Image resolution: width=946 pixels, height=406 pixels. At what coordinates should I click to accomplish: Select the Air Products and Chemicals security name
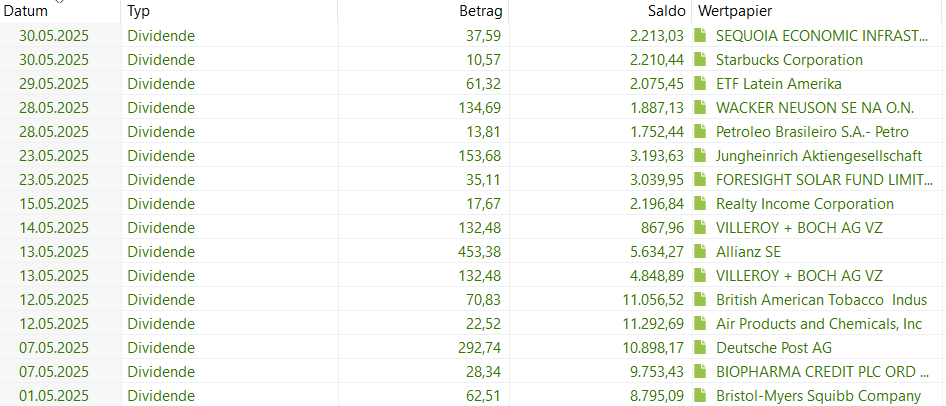819,324
